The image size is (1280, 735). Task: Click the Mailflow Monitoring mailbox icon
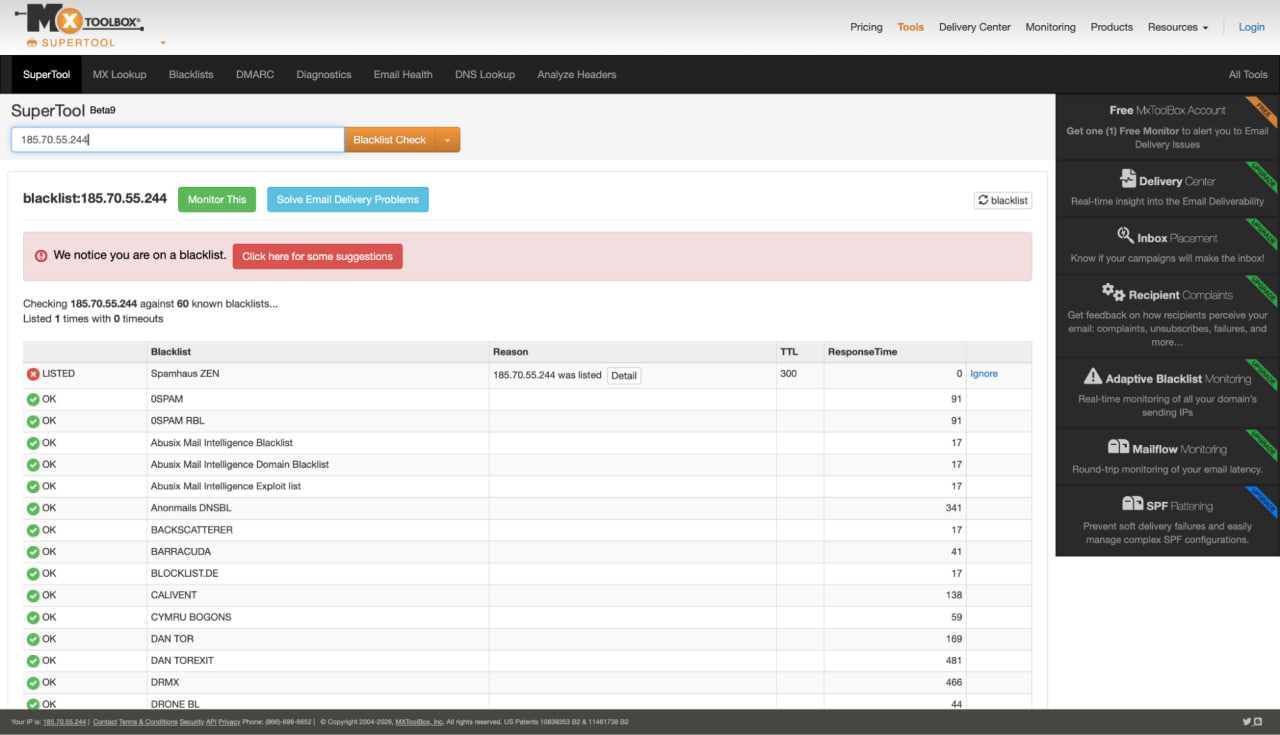tap(1118, 447)
